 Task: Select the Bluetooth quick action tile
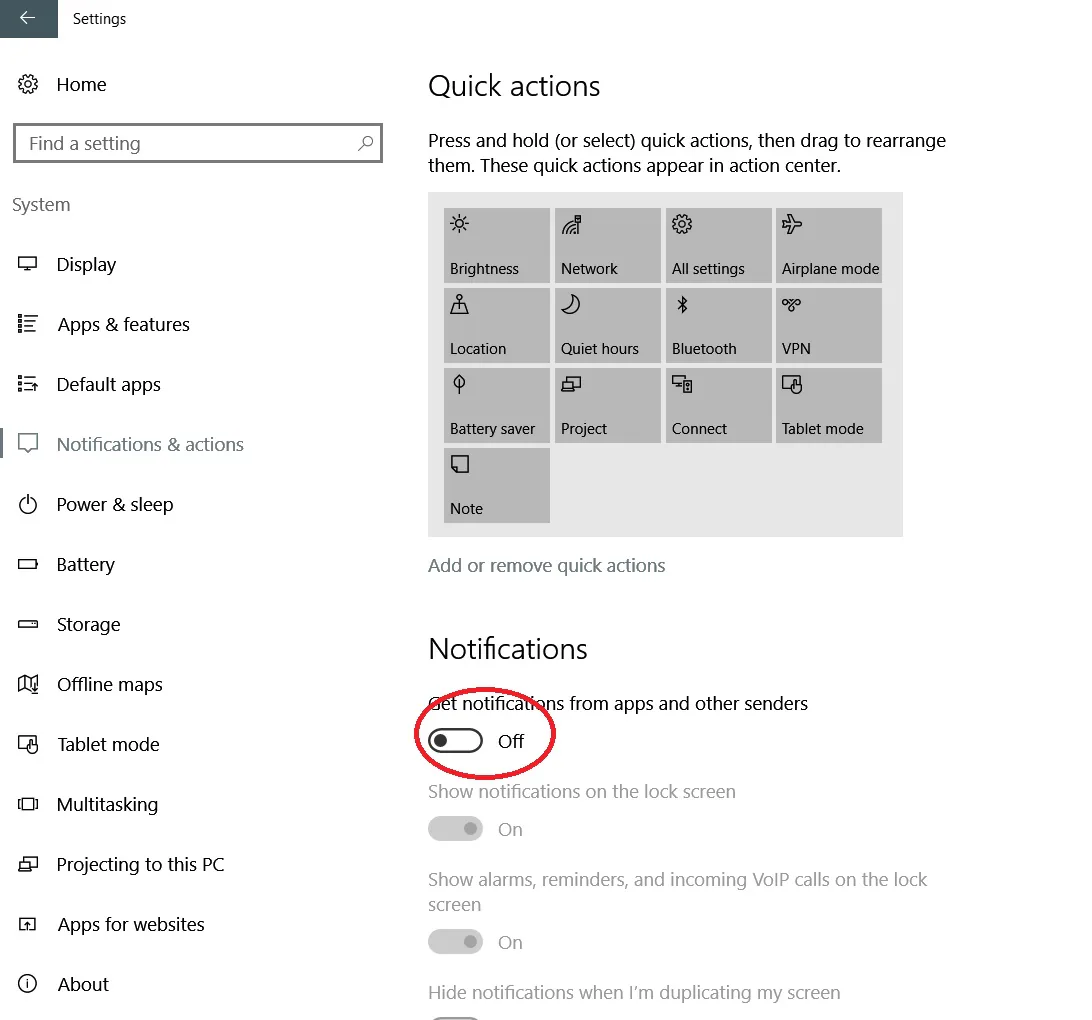pos(718,325)
